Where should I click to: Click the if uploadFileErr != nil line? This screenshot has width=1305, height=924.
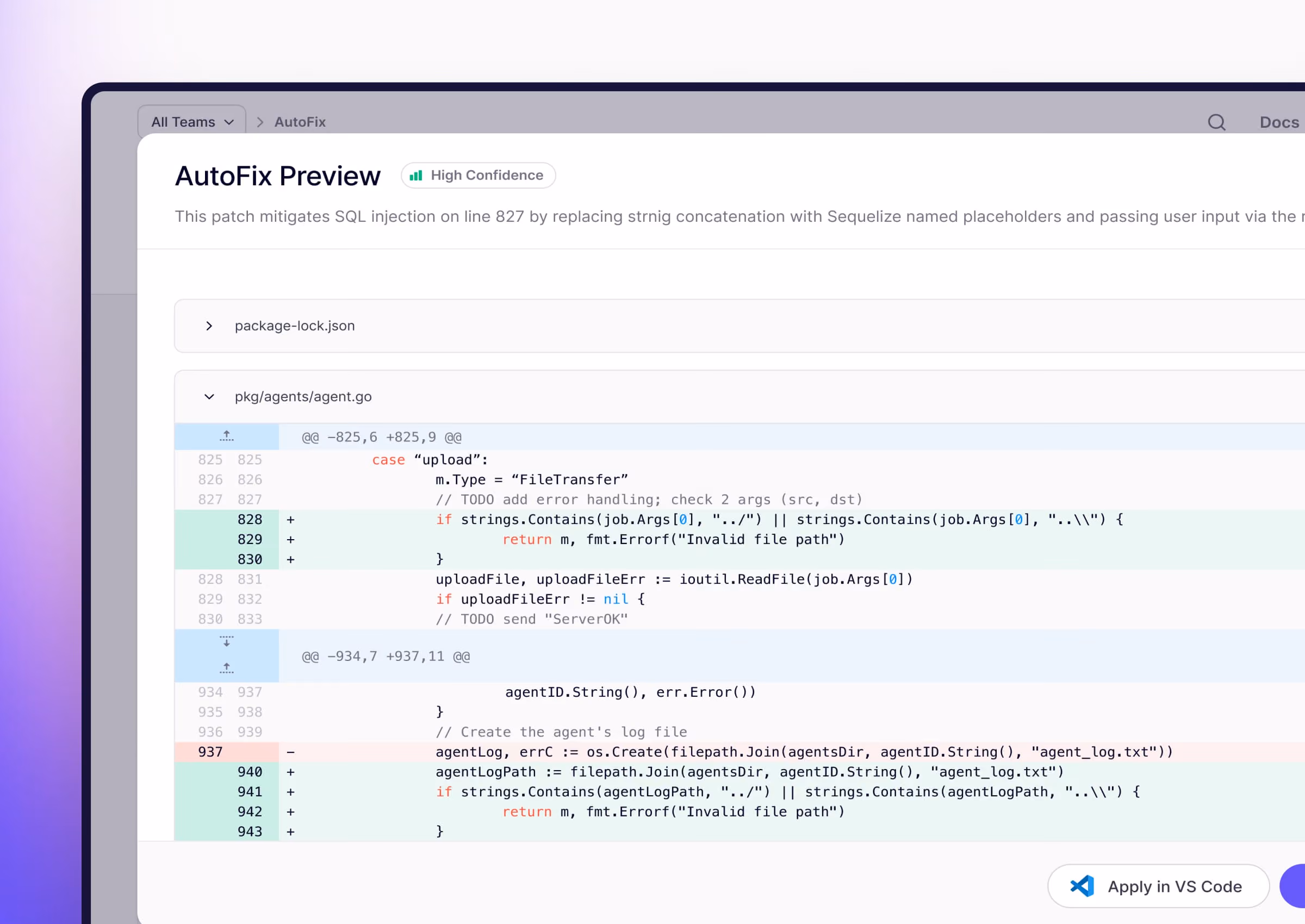[x=540, y=599]
